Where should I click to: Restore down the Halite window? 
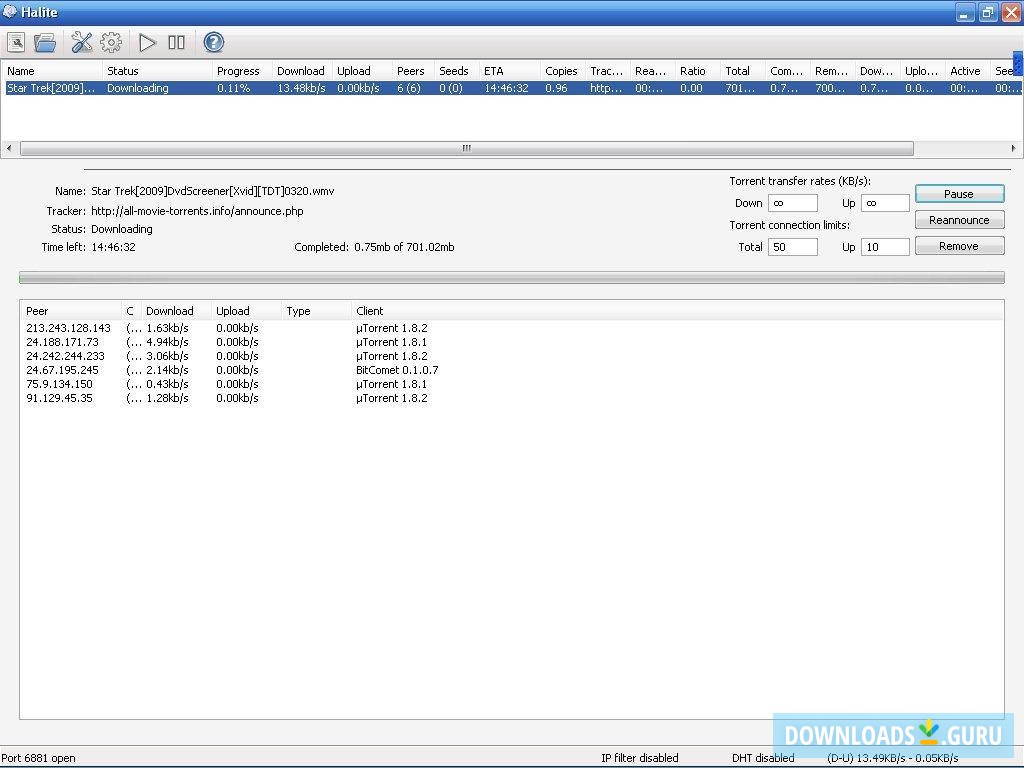pyautogui.click(x=988, y=12)
